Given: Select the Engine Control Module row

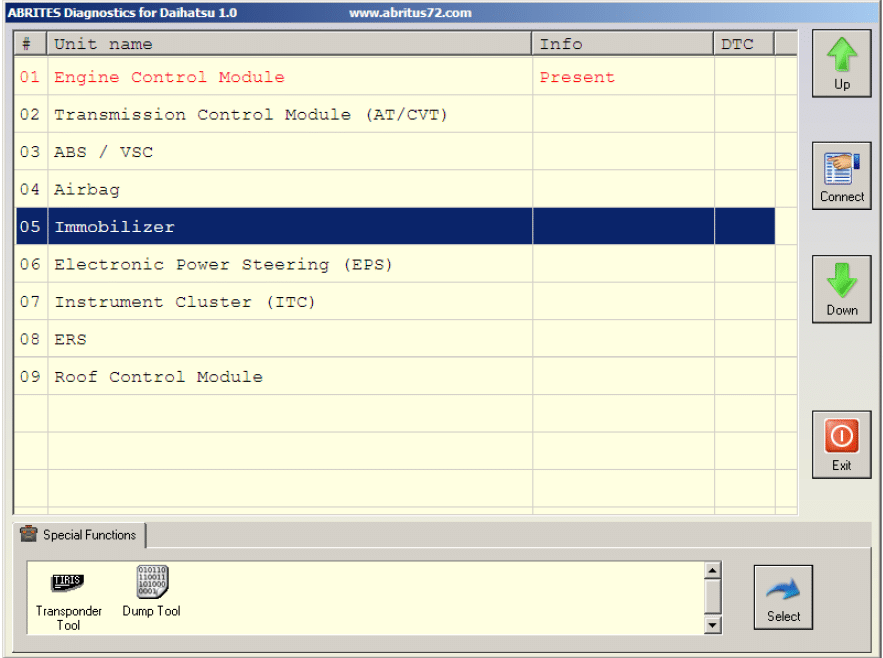Looking at the screenshot, I should pyautogui.click(x=169, y=77).
